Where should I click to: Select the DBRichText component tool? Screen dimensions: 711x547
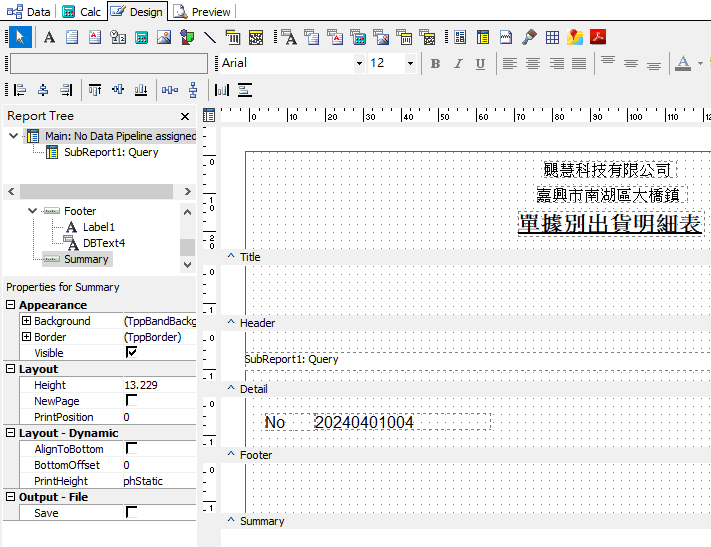(x=335, y=37)
